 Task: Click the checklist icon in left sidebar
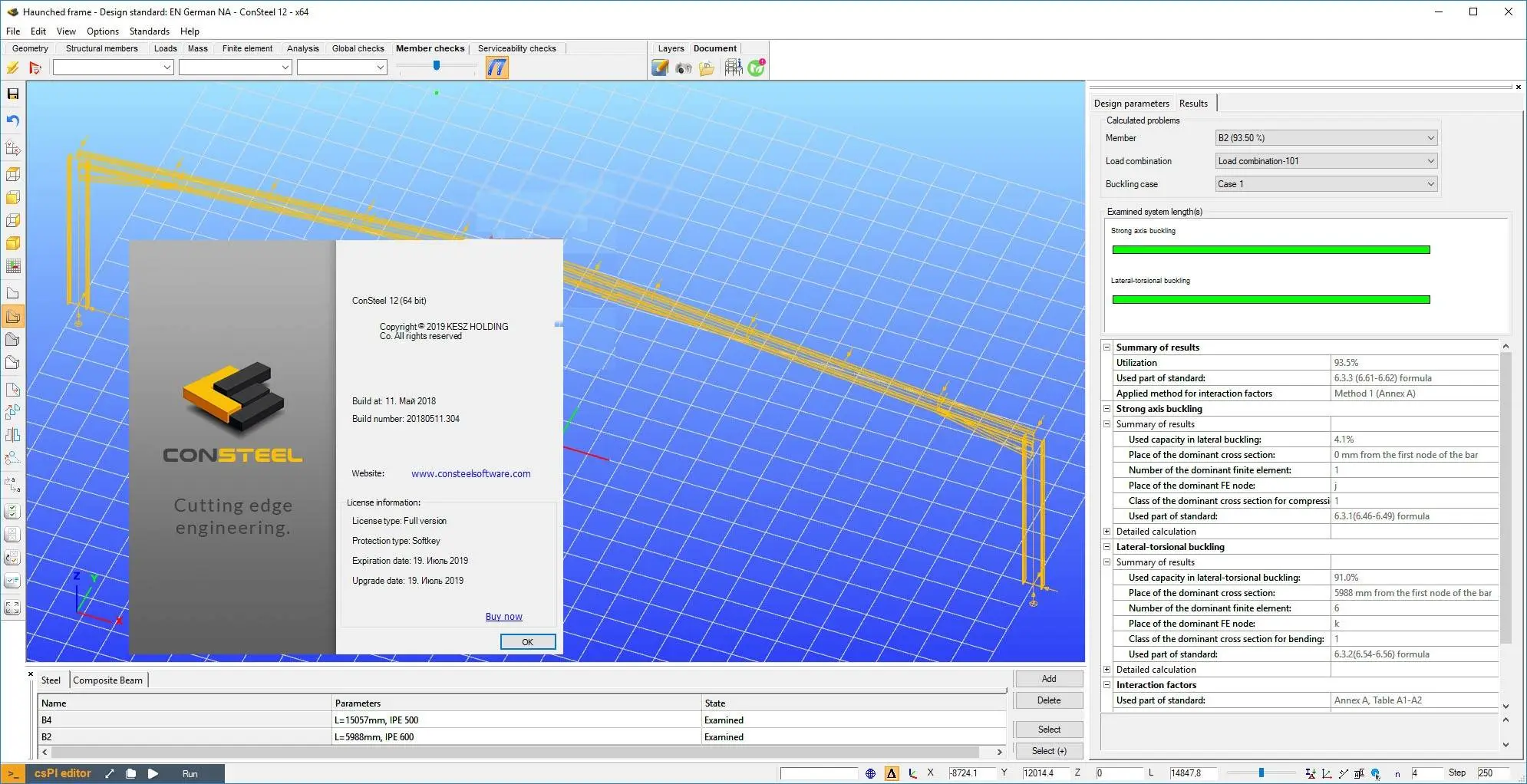click(x=13, y=512)
